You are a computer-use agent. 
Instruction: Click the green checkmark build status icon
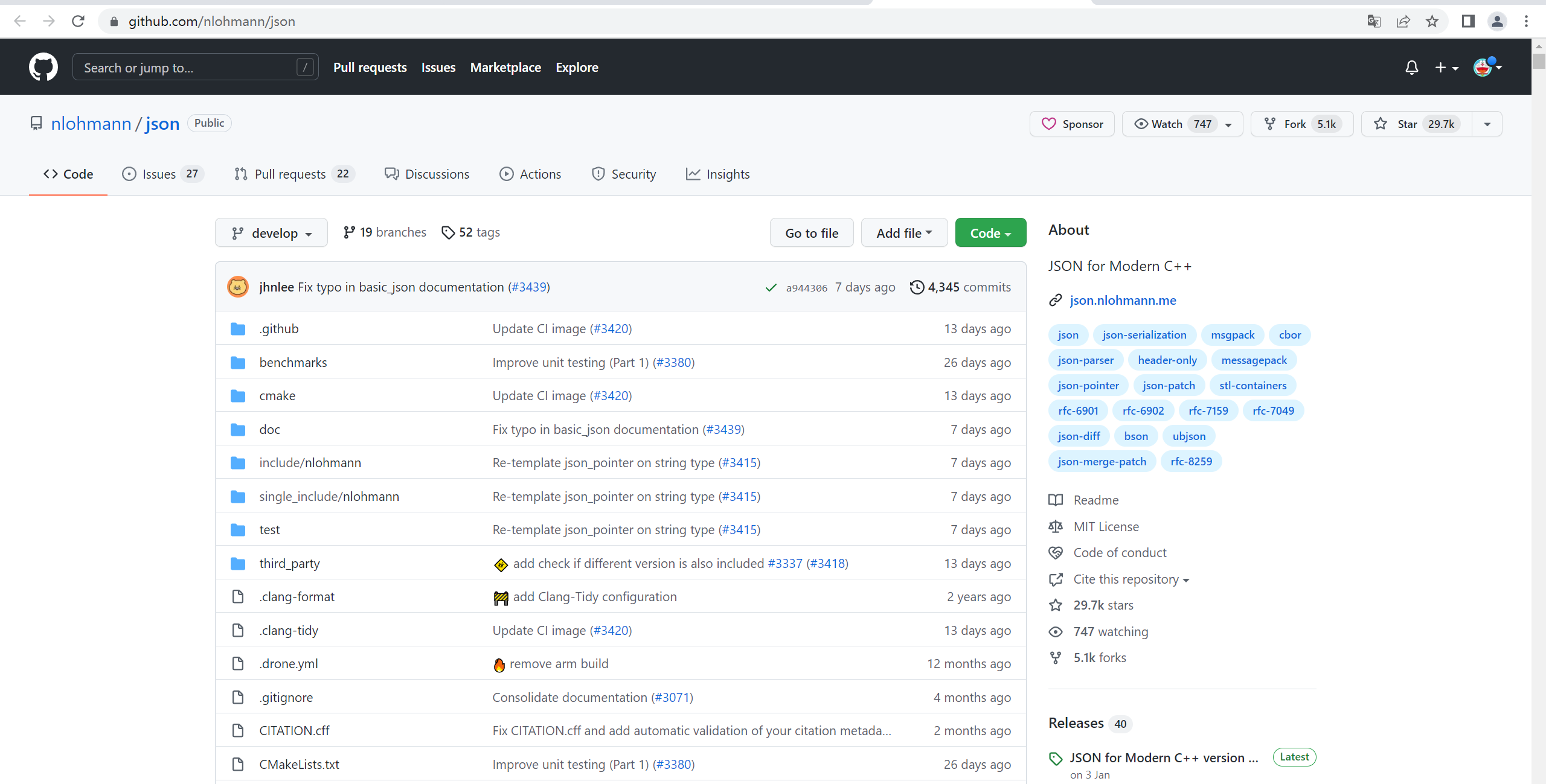tap(771, 288)
